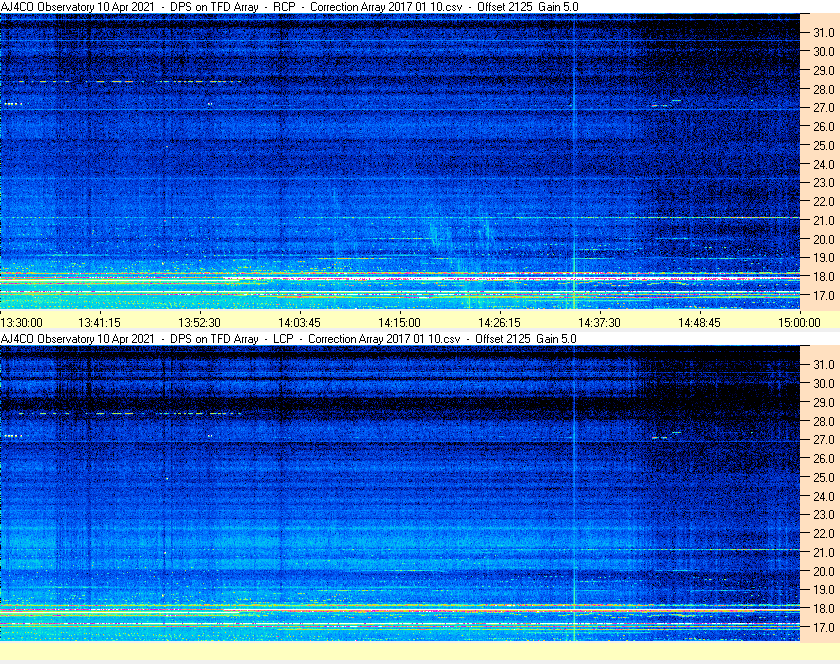Image resolution: width=840 pixels, height=664 pixels.
Task: Click the 19.0 frequency label in RCP panel
Action: [x=824, y=258]
